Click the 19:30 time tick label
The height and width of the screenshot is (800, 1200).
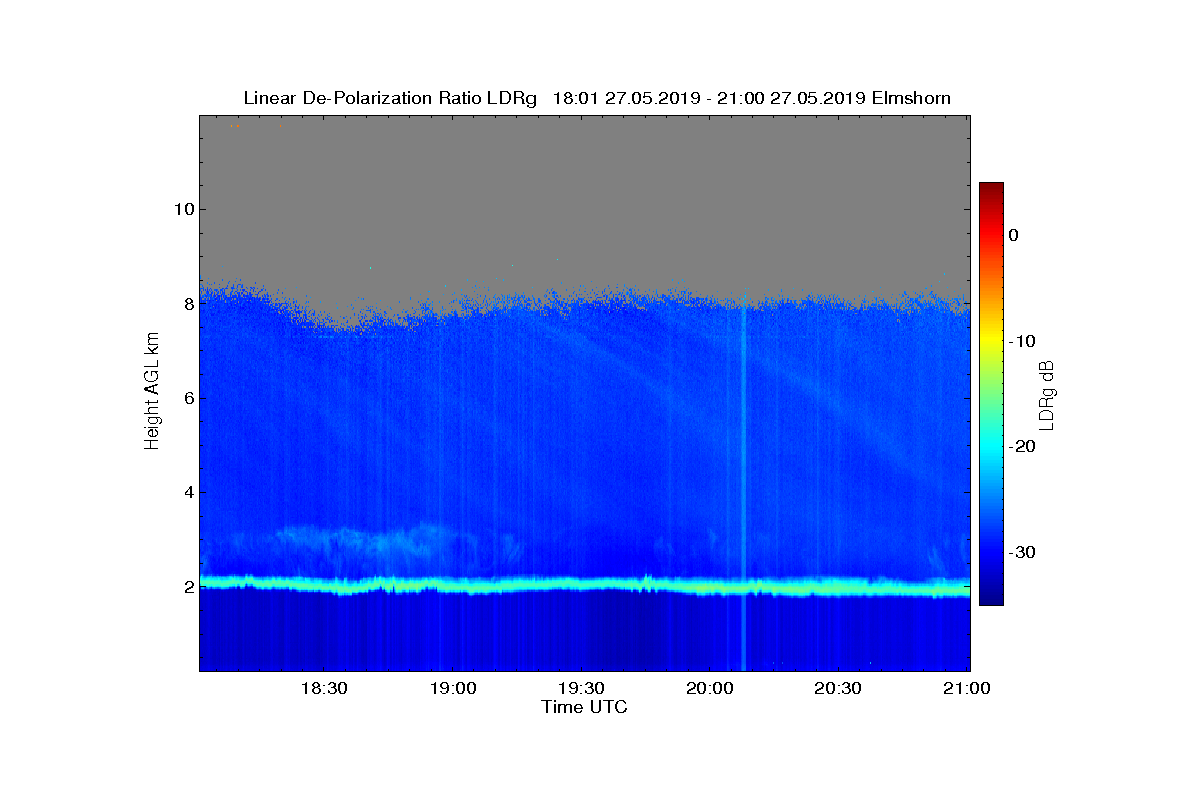[580, 689]
